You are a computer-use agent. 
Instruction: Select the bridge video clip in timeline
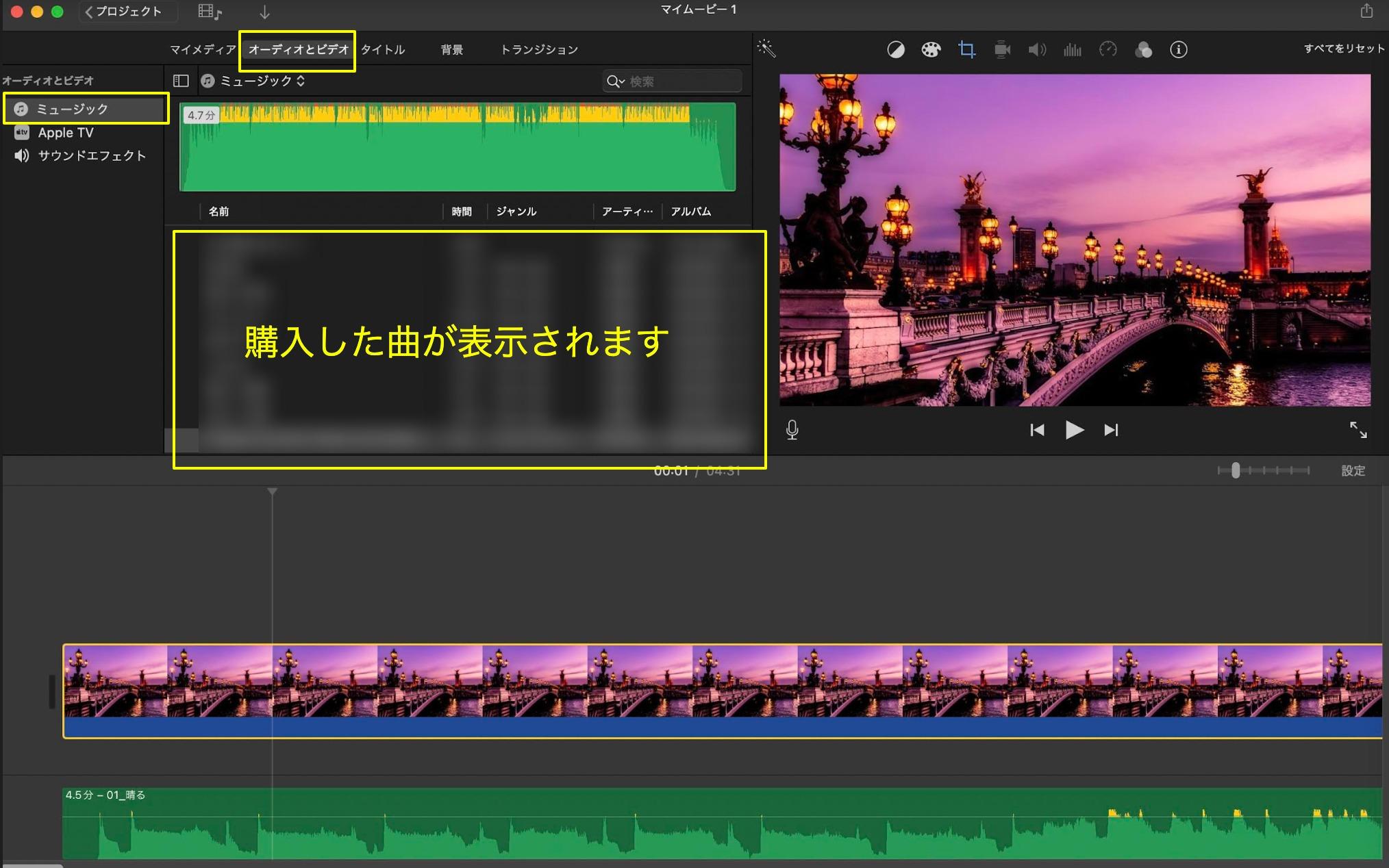coord(723,691)
